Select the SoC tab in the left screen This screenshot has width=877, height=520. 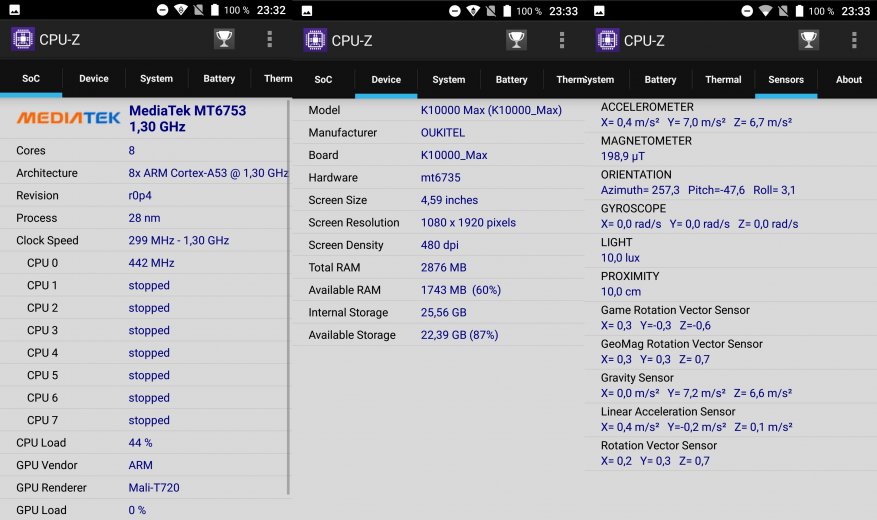(31, 79)
